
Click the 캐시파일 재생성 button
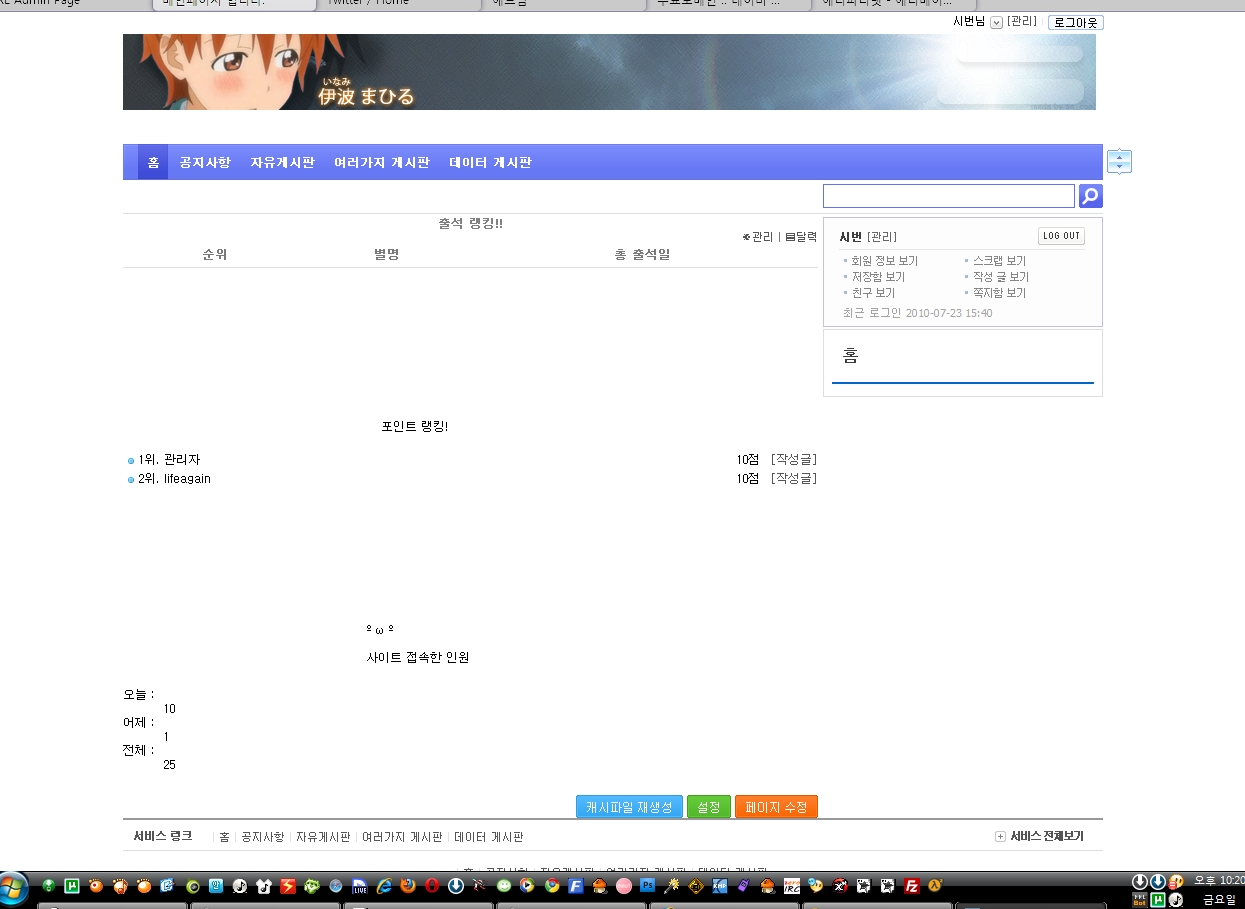[x=628, y=807]
